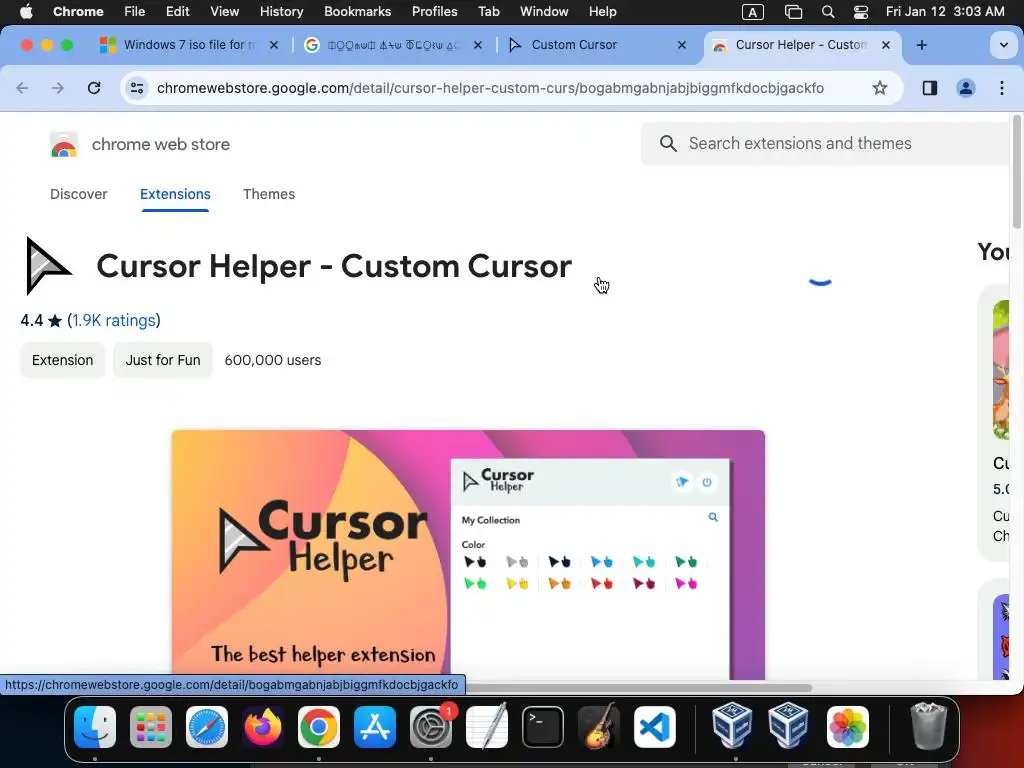Open the Trash in the Dock
The image size is (1024, 768).
(x=928, y=726)
